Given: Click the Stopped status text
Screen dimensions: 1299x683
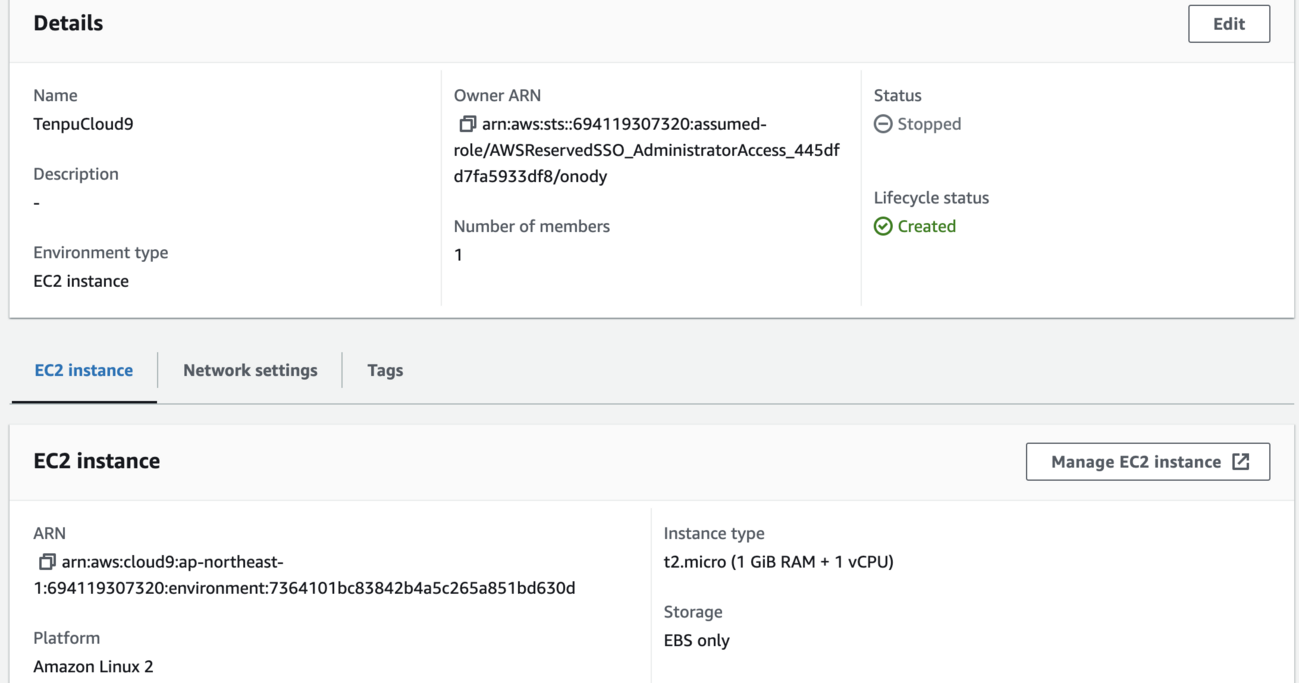Looking at the screenshot, I should [929, 124].
